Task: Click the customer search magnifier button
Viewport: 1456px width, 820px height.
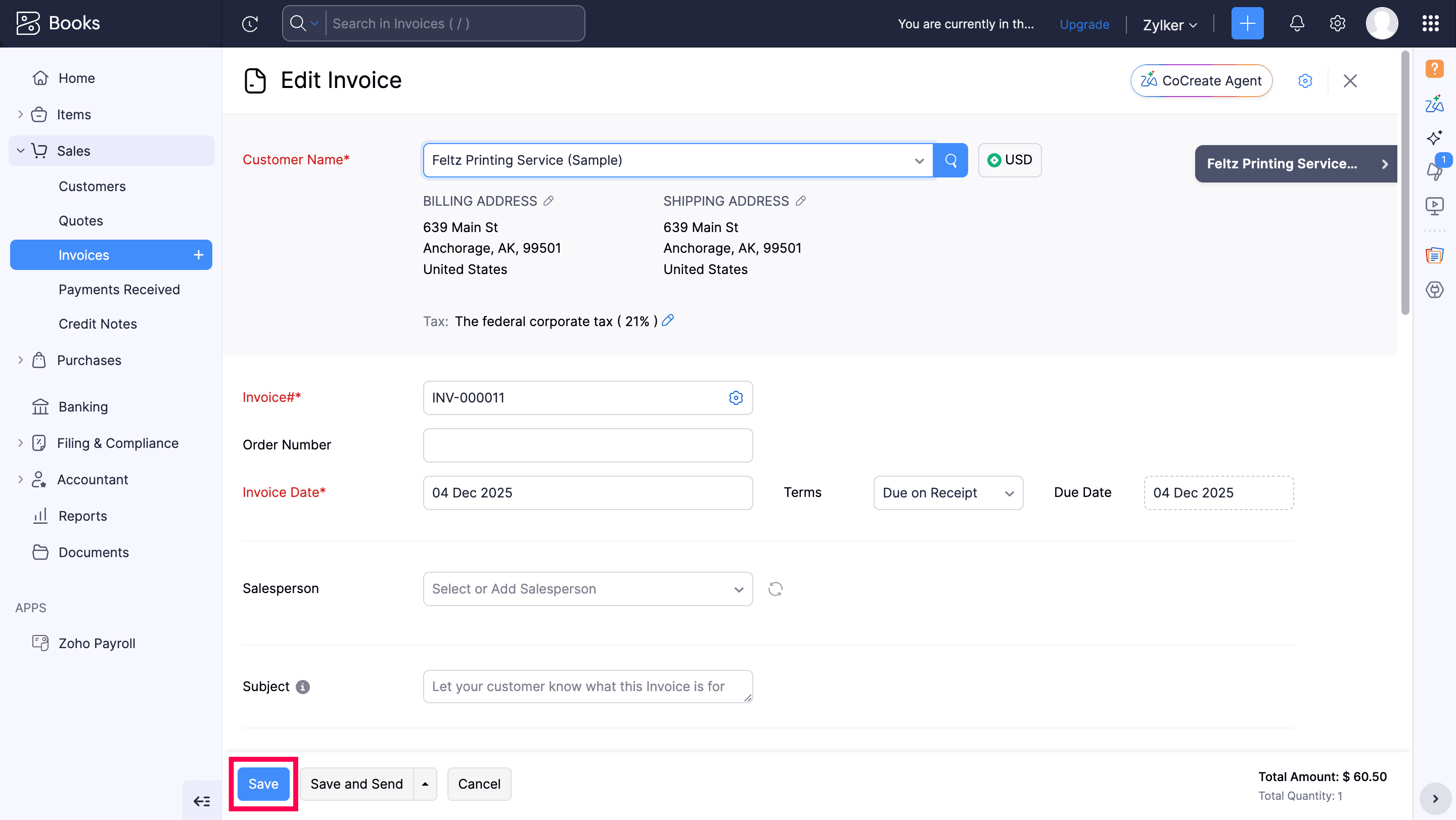Action: point(950,160)
